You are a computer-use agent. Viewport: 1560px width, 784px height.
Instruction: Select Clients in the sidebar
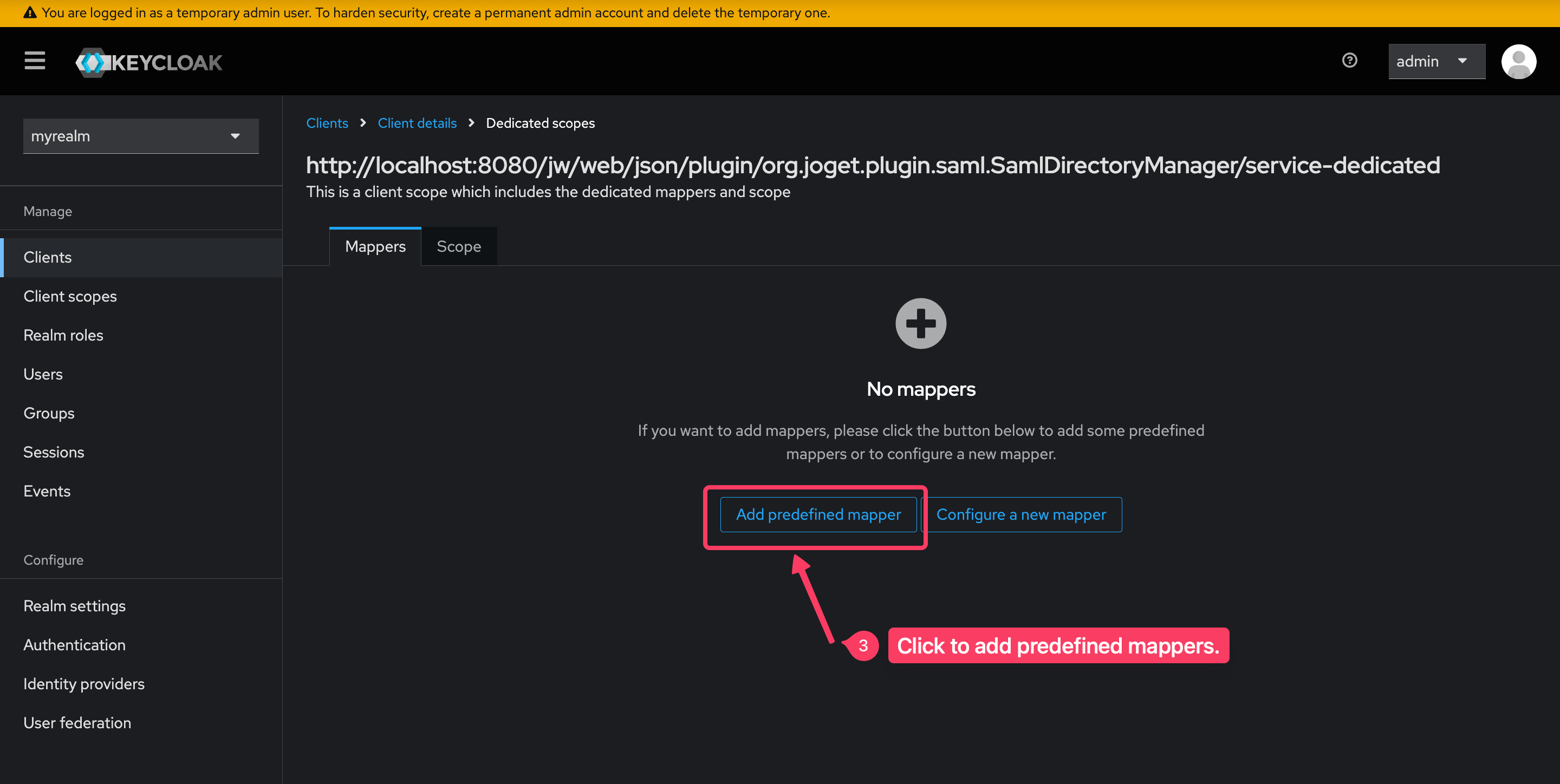(141, 257)
